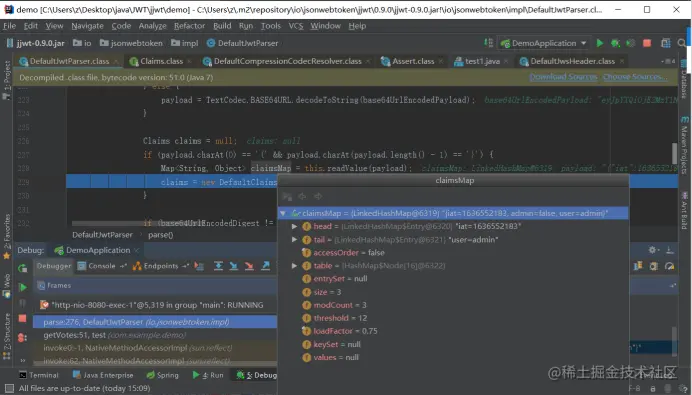Switch to the DefaultJwsHeader.class tab
The height and width of the screenshot is (395, 692).
point(572,61)
